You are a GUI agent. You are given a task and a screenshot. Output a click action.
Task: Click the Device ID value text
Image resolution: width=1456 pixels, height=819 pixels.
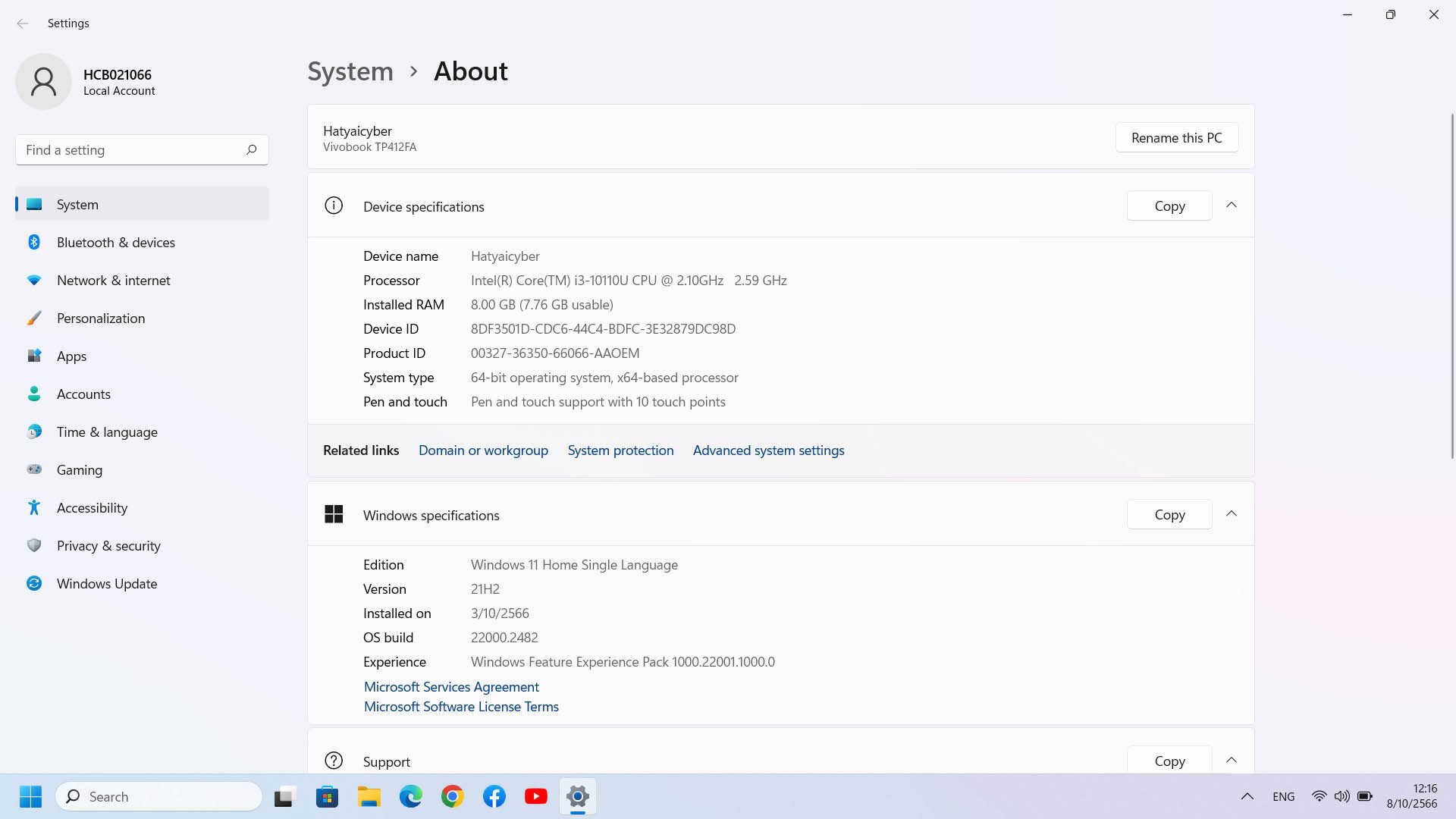[x=603, y=329]
